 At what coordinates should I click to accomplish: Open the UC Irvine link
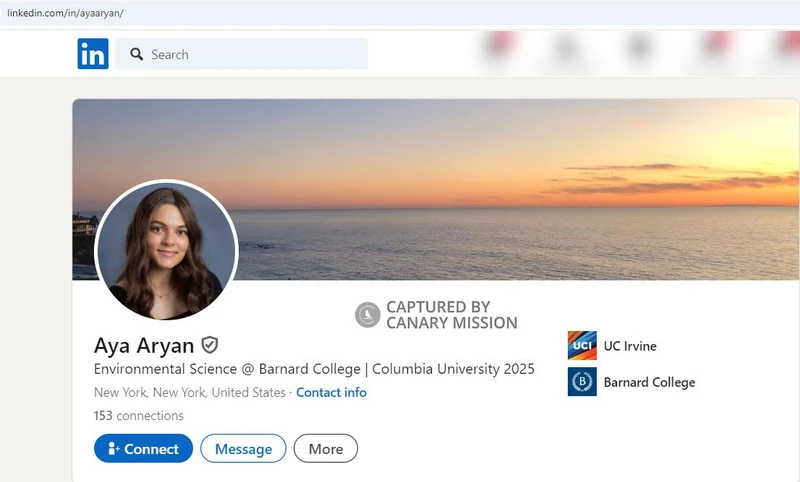630,346
